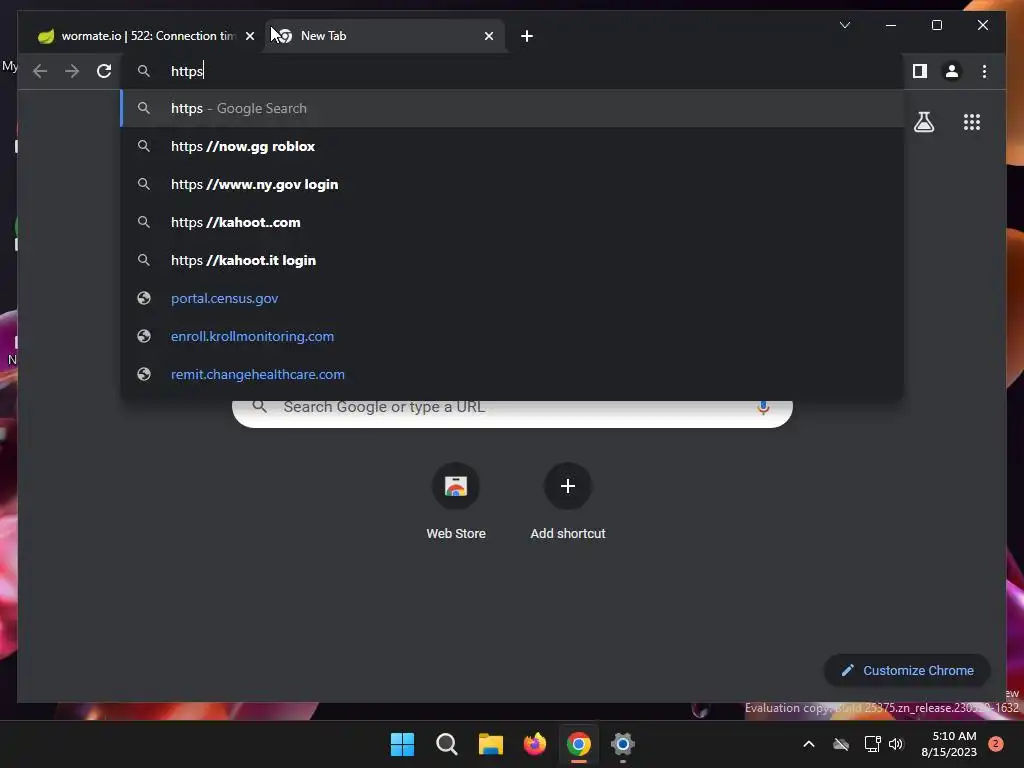Open the notification badge
Image resolution: width=1024 pixels, height=768 pixels.
[x=995, y=744]
